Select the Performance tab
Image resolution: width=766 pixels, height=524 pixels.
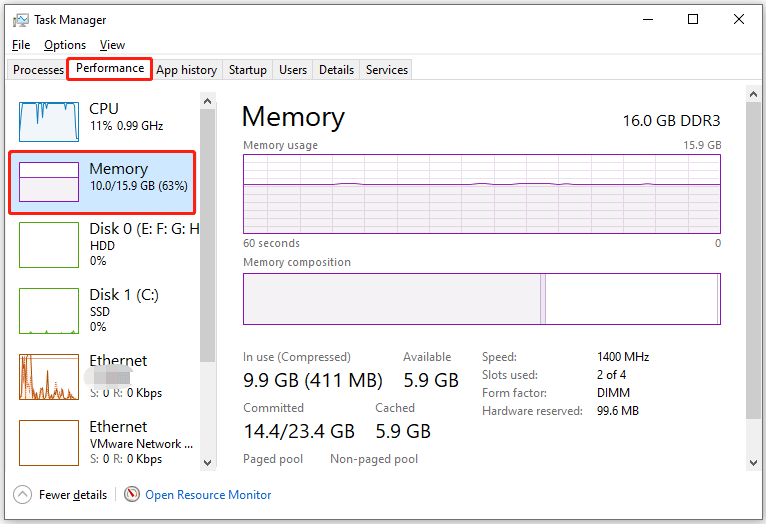[x=110, y=68]
